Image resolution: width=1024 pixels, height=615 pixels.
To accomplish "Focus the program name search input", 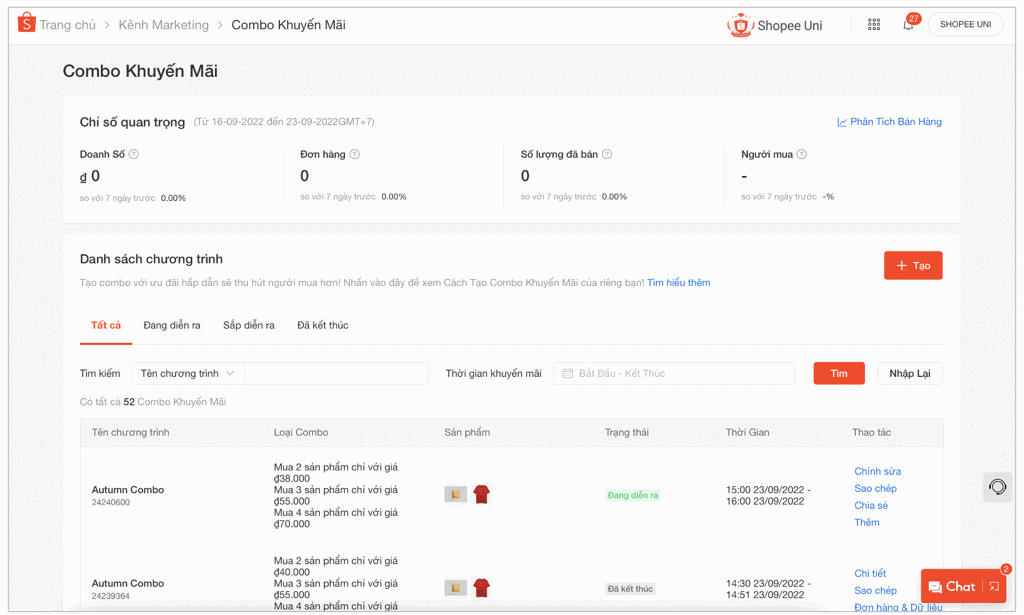I will point(336,373).
